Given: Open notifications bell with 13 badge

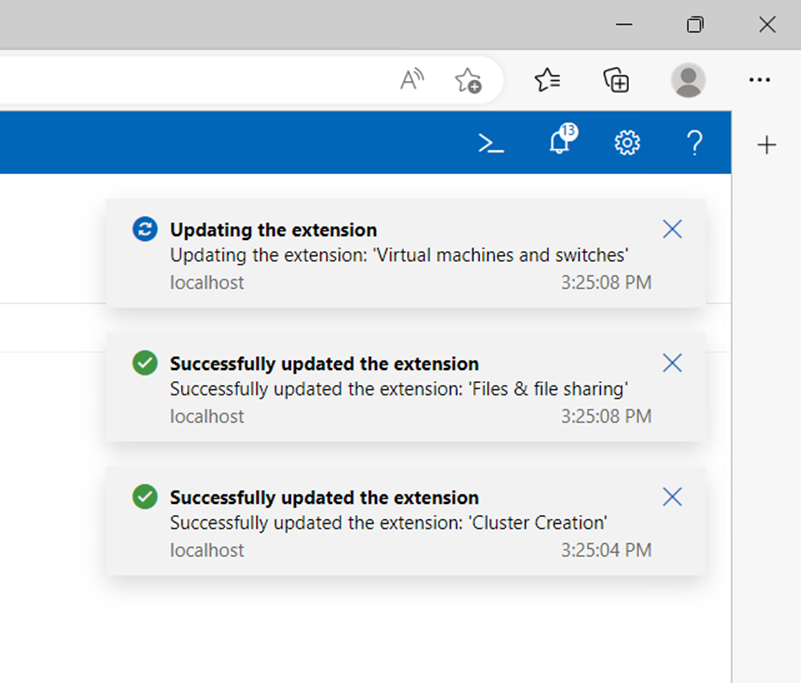Looking at the screenshot, I should click(562, 139).
